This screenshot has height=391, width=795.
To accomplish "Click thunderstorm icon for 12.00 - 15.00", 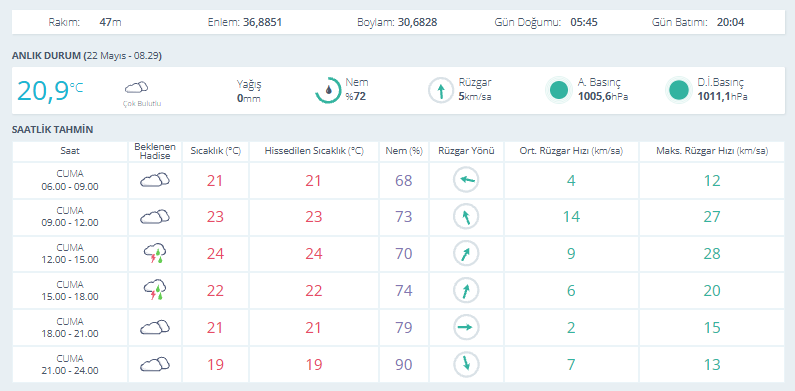I will (155, 253).
